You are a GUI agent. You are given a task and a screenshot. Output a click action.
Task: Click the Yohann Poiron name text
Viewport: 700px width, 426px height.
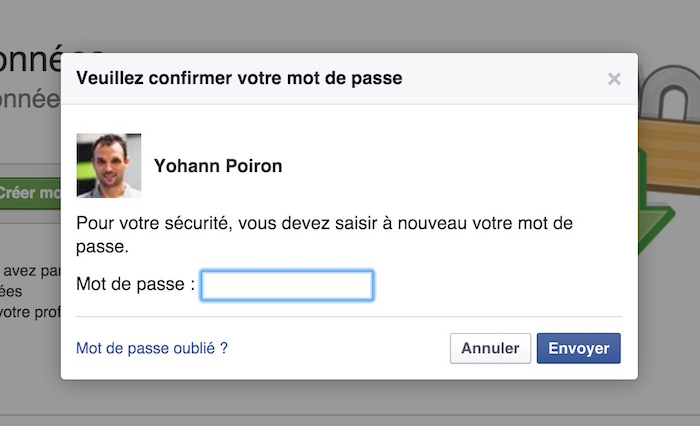[218, 166]
